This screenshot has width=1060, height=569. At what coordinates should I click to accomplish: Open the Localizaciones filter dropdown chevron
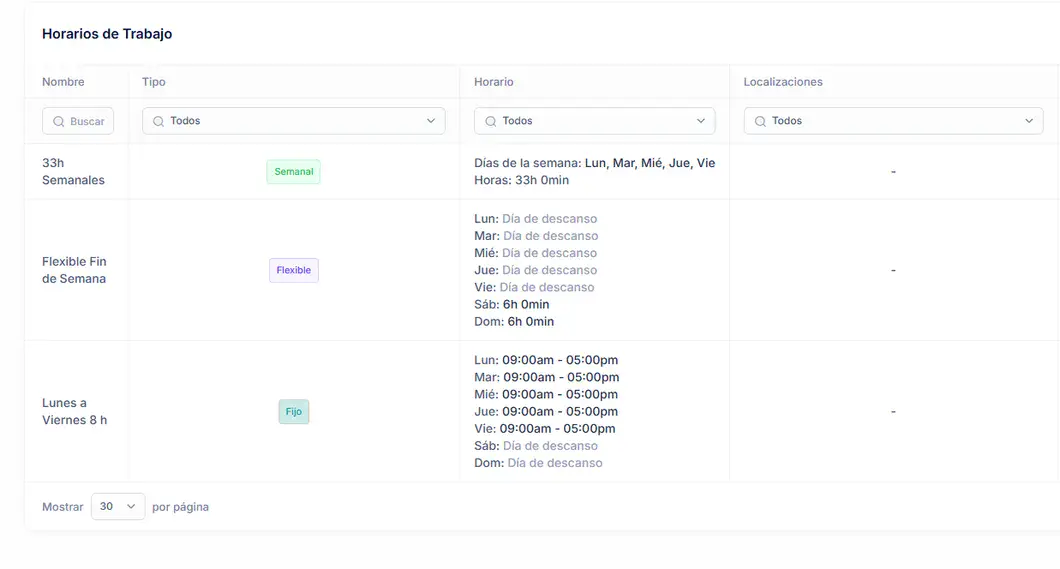pyautogui.click(x=1029, y=121)
